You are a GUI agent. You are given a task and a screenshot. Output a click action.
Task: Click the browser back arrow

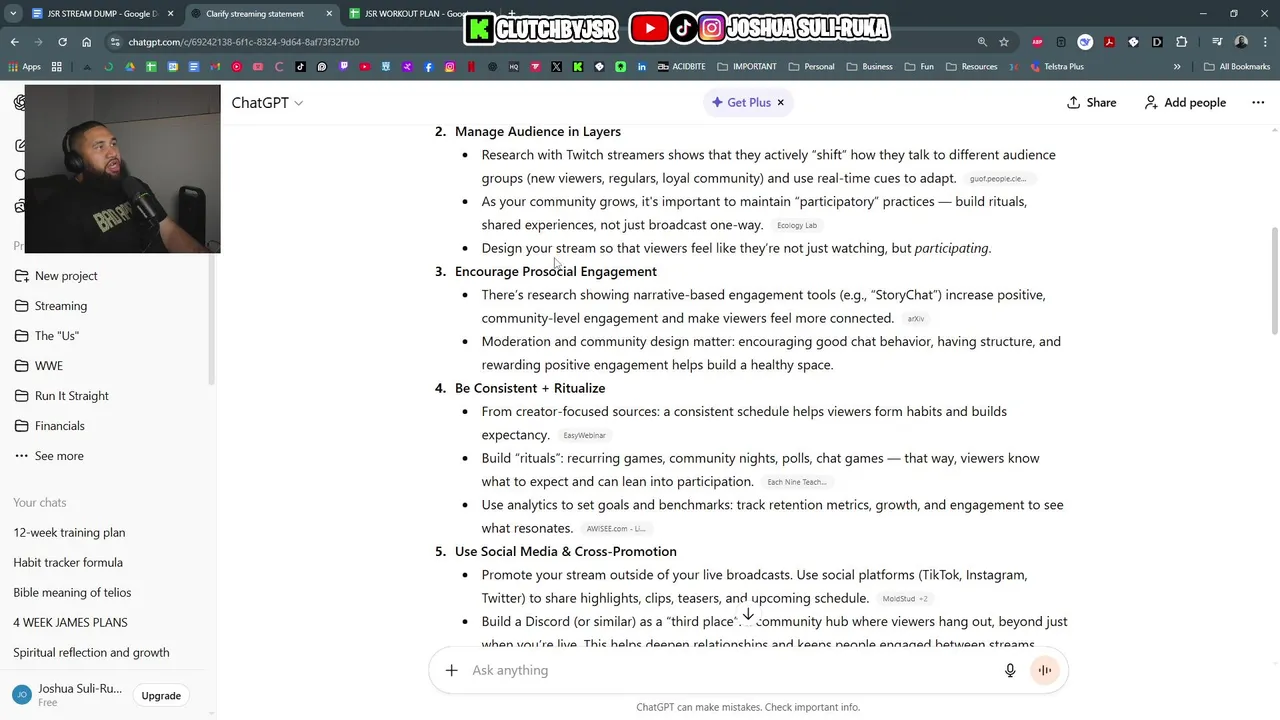point(14,42)
